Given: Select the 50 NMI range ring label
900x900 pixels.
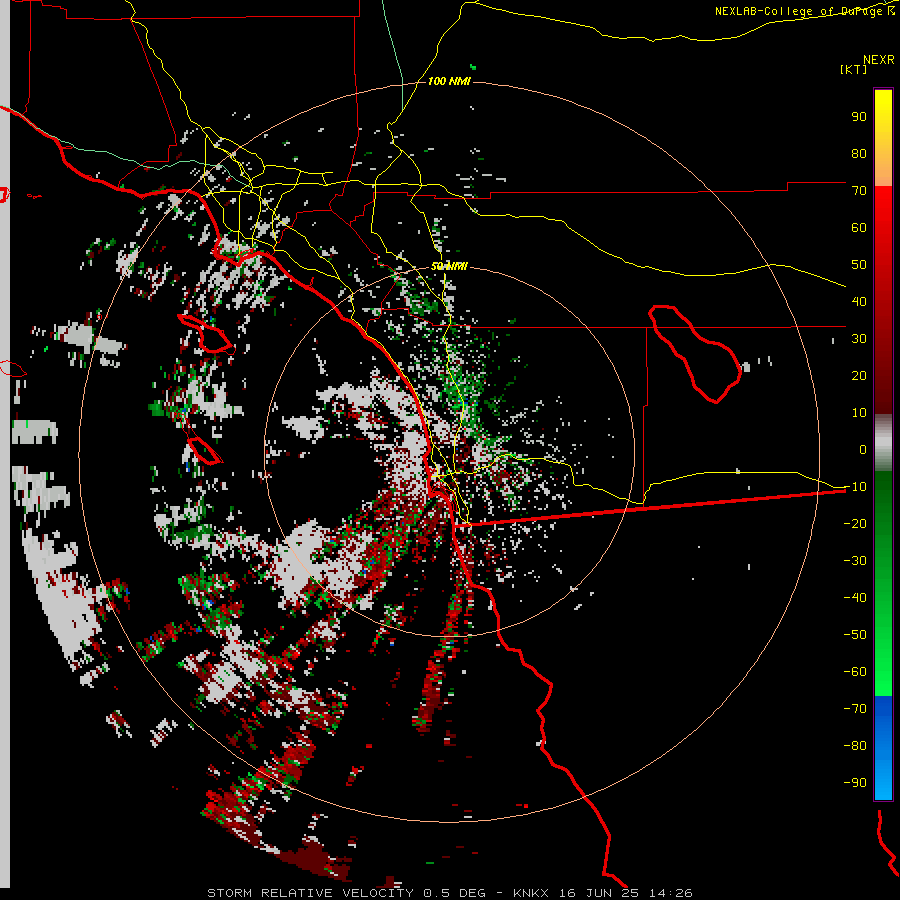Looking at the screenshot, I should tap(449, 266).
